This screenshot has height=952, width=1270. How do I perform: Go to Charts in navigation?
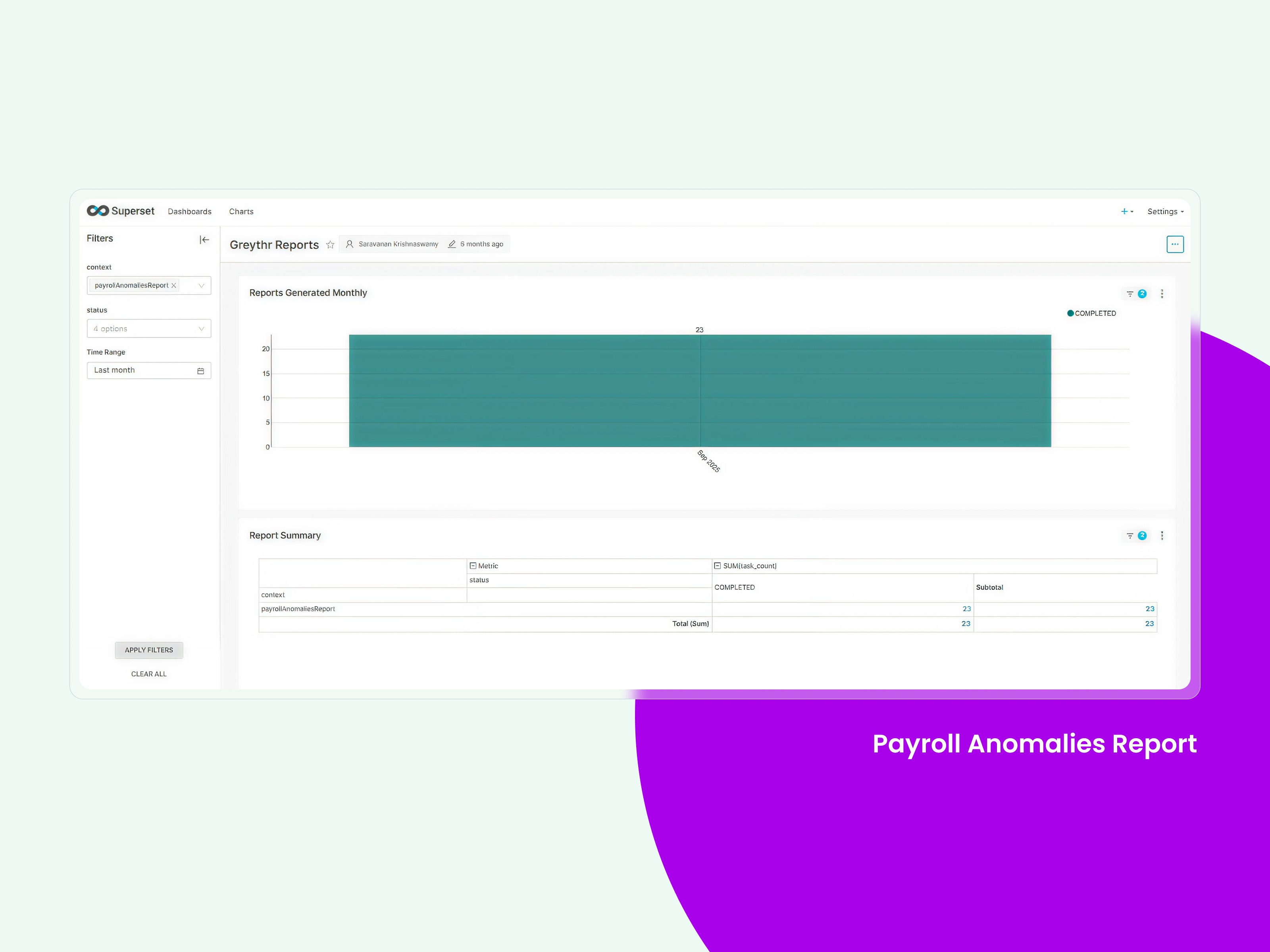point(241,212)
